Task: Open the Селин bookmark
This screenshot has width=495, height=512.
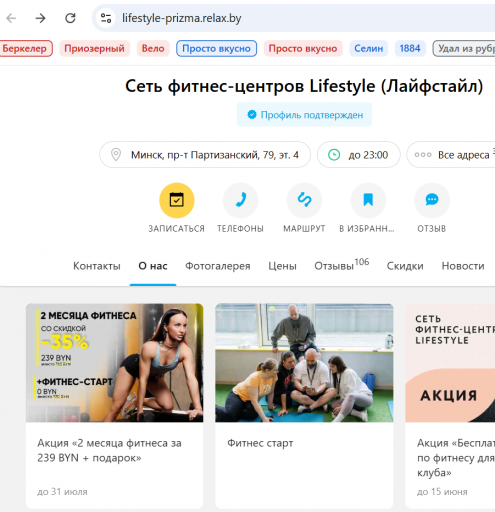Action: [x=369, y=49]
